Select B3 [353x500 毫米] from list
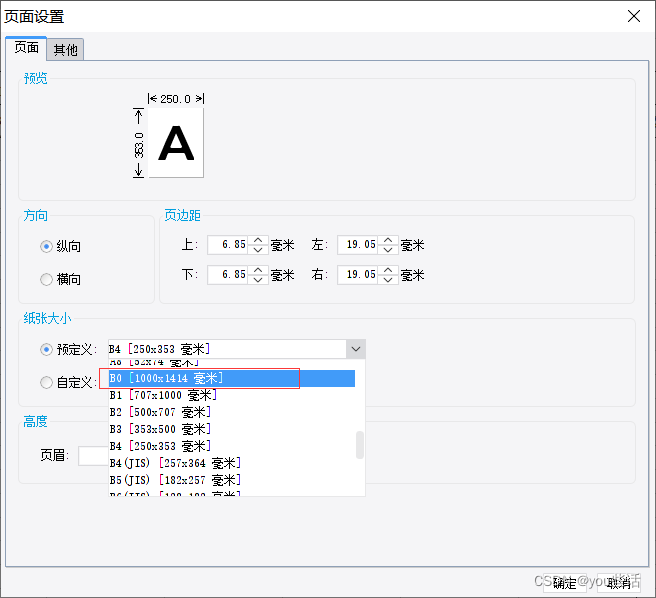The image size is (656, 598). click(x=232, y=429)
